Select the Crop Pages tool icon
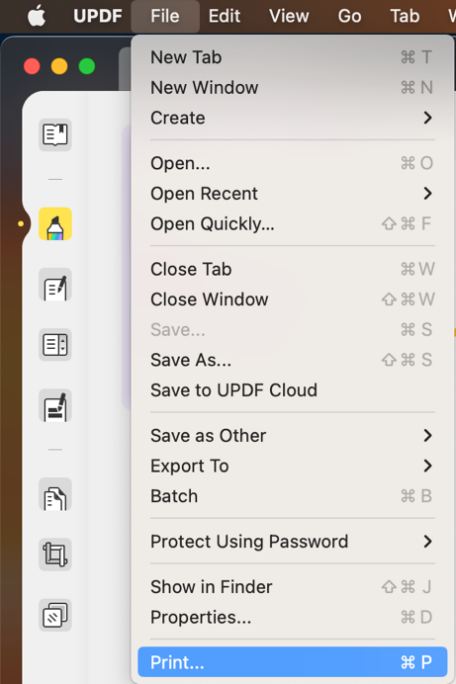 [55, 554]
